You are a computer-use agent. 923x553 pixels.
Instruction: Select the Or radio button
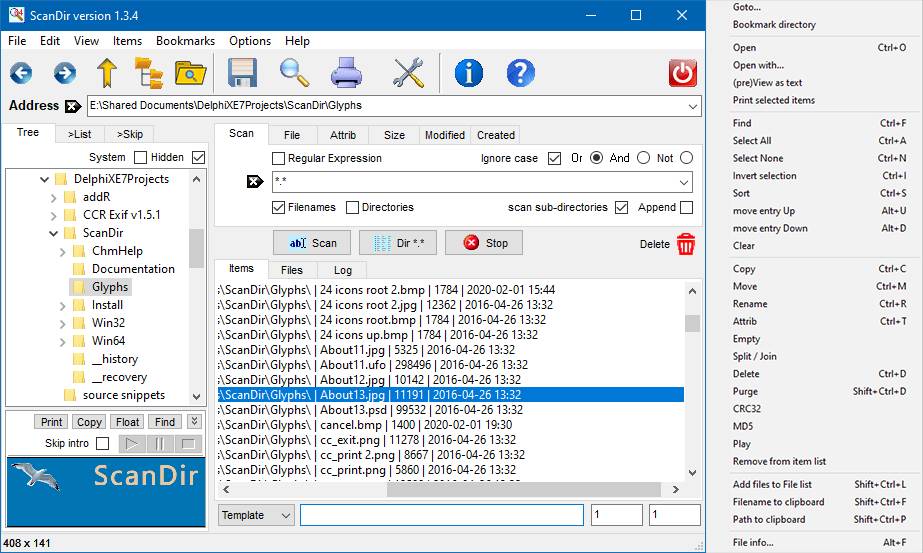click(596, 158)
